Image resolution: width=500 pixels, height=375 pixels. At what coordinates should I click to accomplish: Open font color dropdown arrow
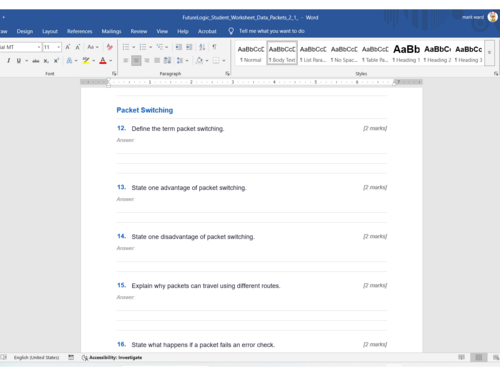coord(111,61)
